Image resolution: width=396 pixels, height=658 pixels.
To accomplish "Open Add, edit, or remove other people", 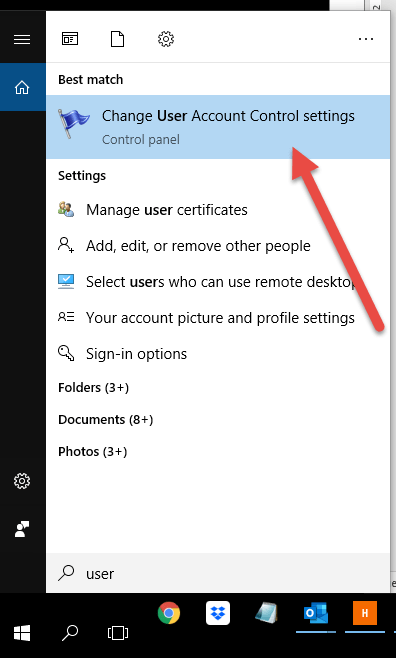I will pos(218,245).
